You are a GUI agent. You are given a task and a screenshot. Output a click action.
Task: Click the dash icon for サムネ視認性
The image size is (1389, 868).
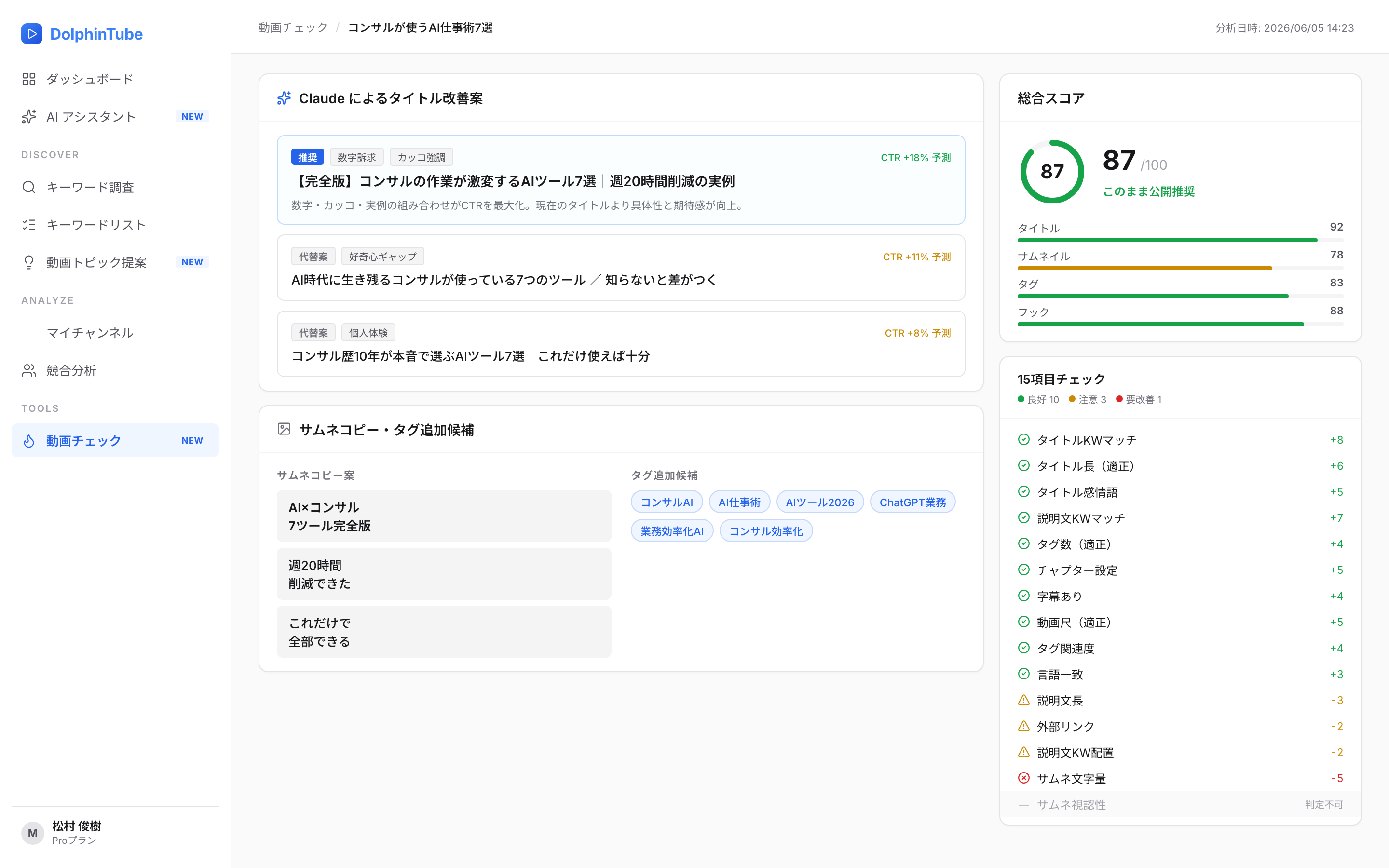pyautogui.click(x=1024, y=805)
